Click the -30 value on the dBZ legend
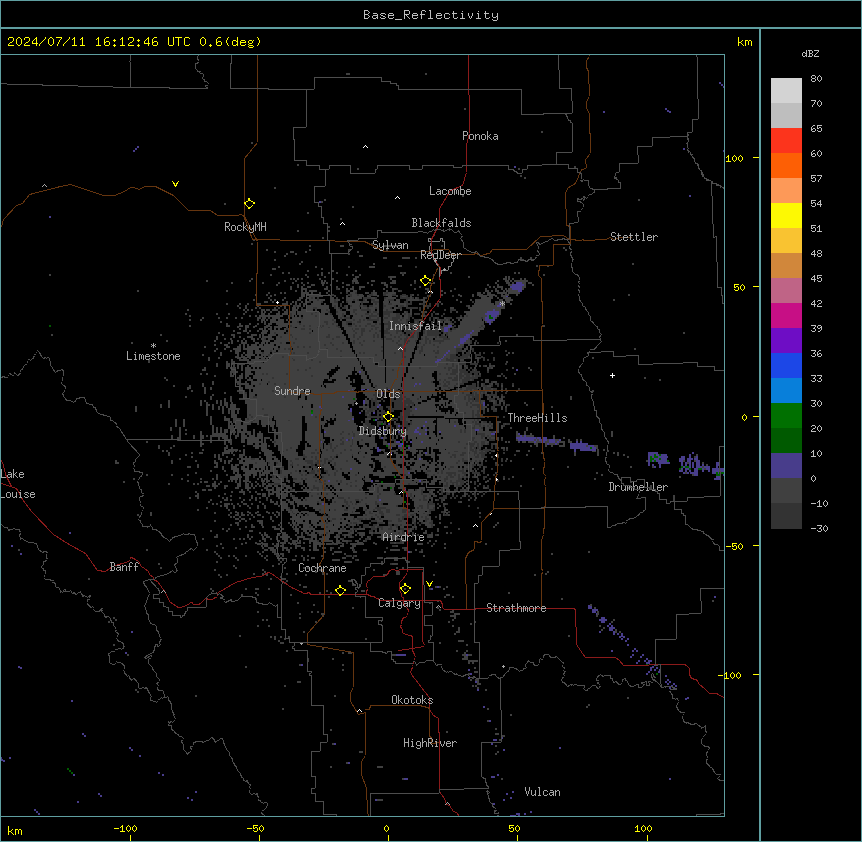862x842 pixels. coord(819,528)
